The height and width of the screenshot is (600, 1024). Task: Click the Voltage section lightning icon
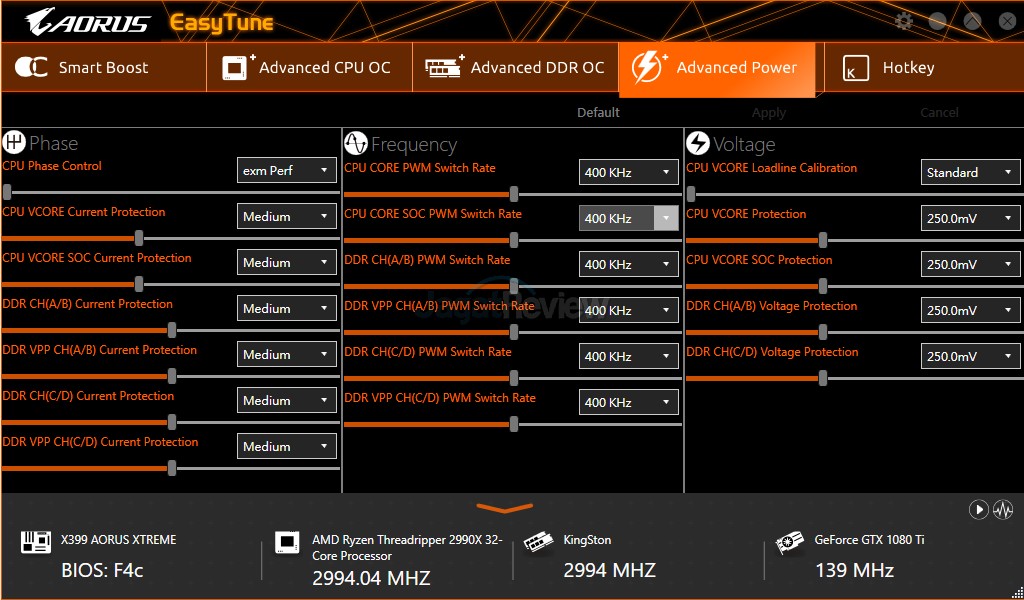[697, 144]
